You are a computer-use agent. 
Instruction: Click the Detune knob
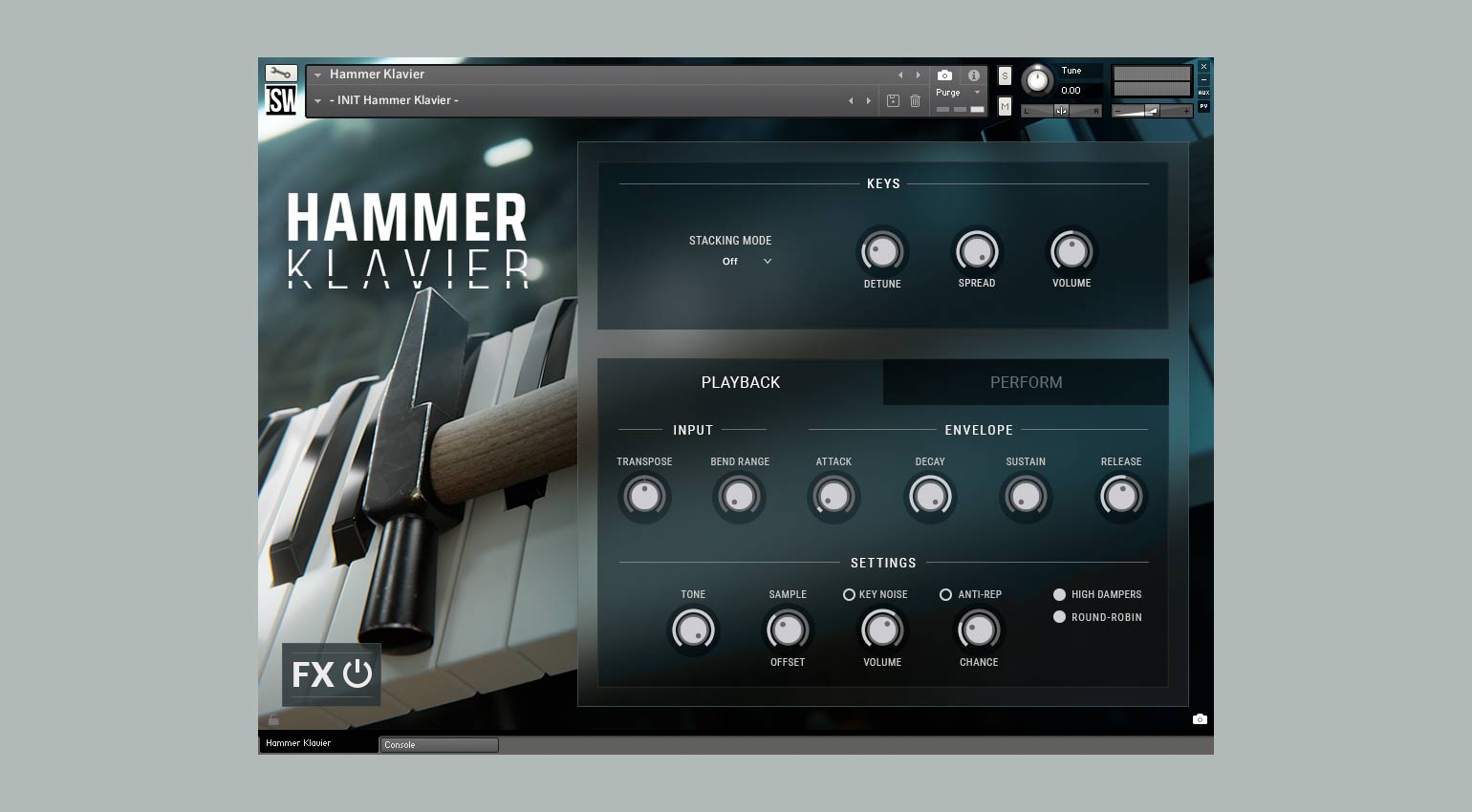point(881,252)
